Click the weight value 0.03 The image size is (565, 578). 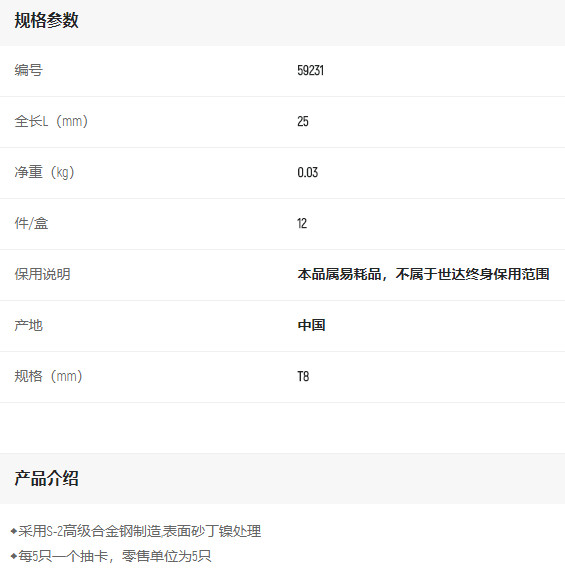[308, 172]
